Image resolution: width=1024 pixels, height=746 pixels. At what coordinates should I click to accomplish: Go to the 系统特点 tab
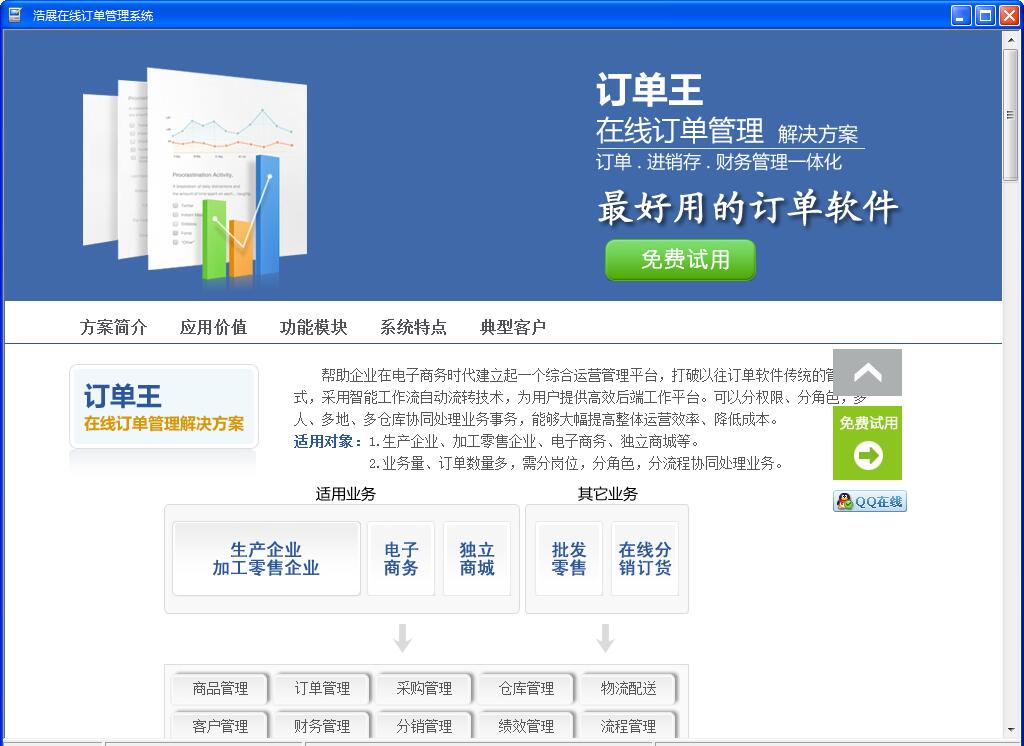[x=413, y=327]
